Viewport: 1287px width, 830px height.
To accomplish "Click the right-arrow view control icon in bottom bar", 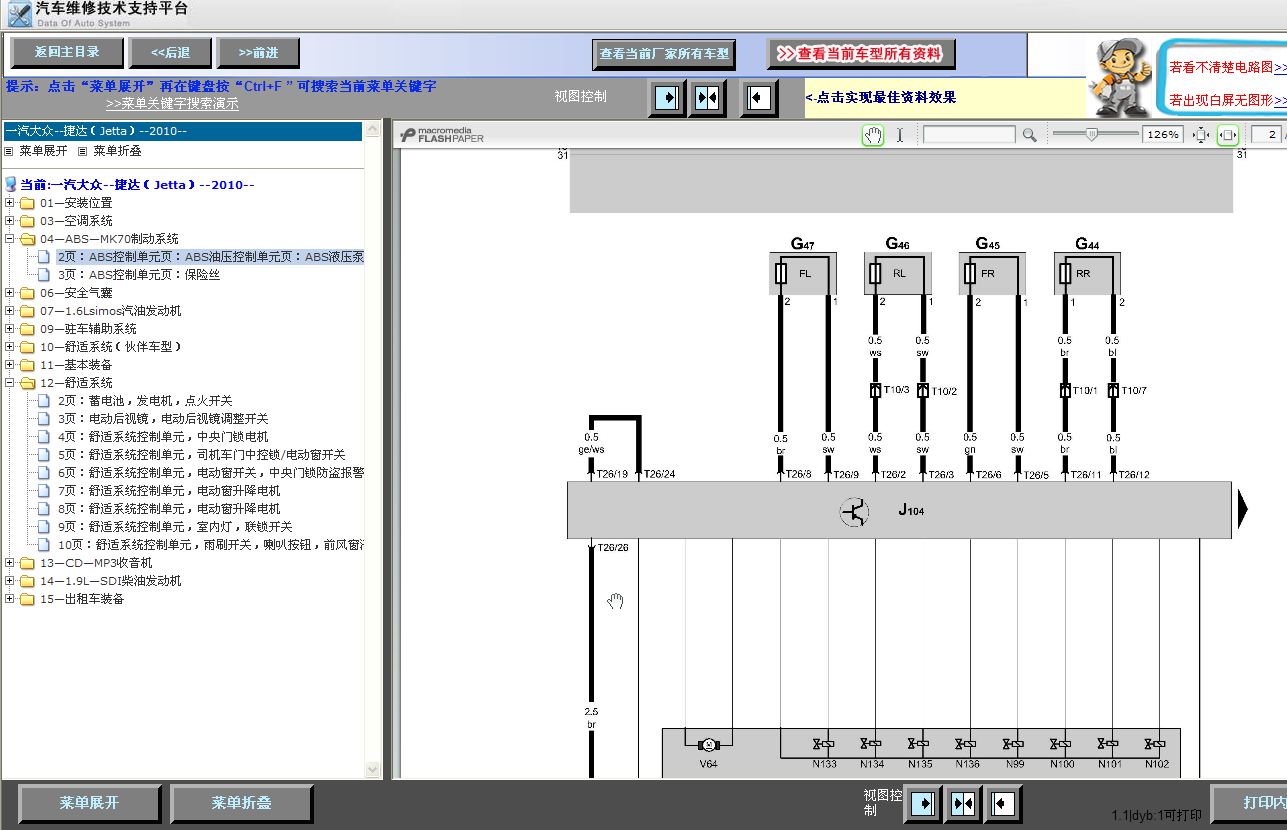I will click(x=924, y=803).
